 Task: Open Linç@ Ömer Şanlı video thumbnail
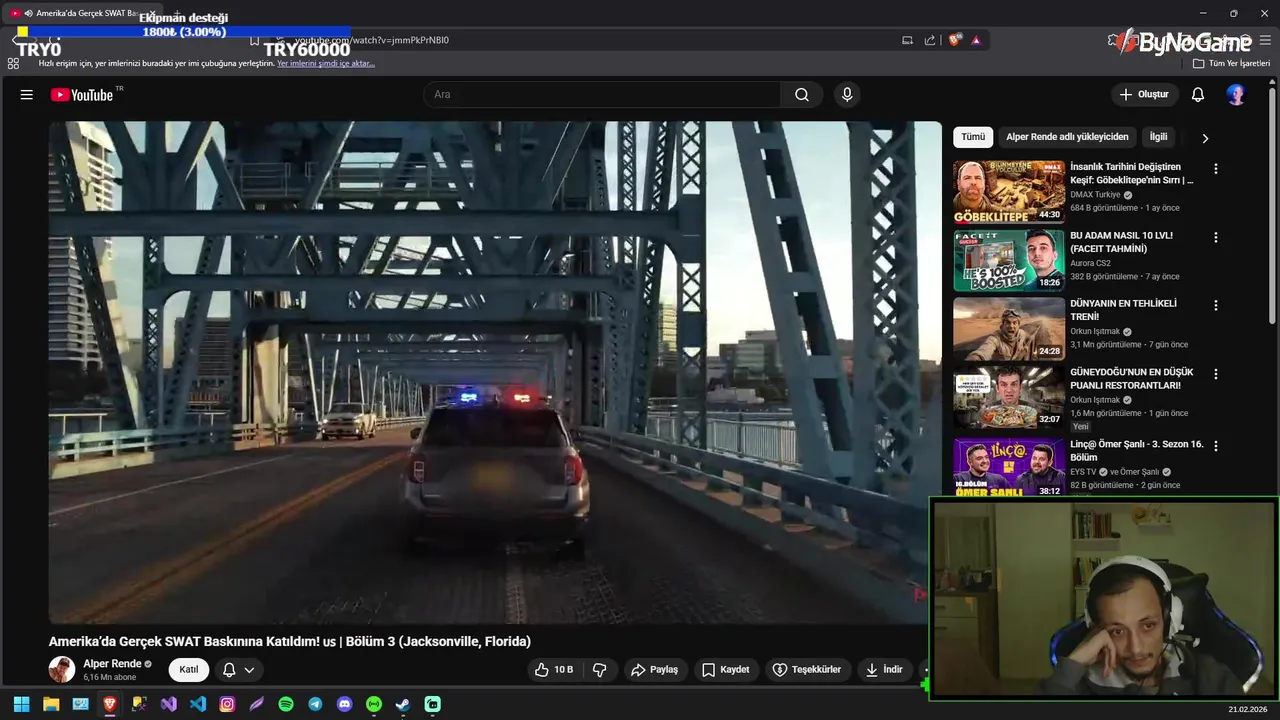(x=1009, y=466)
